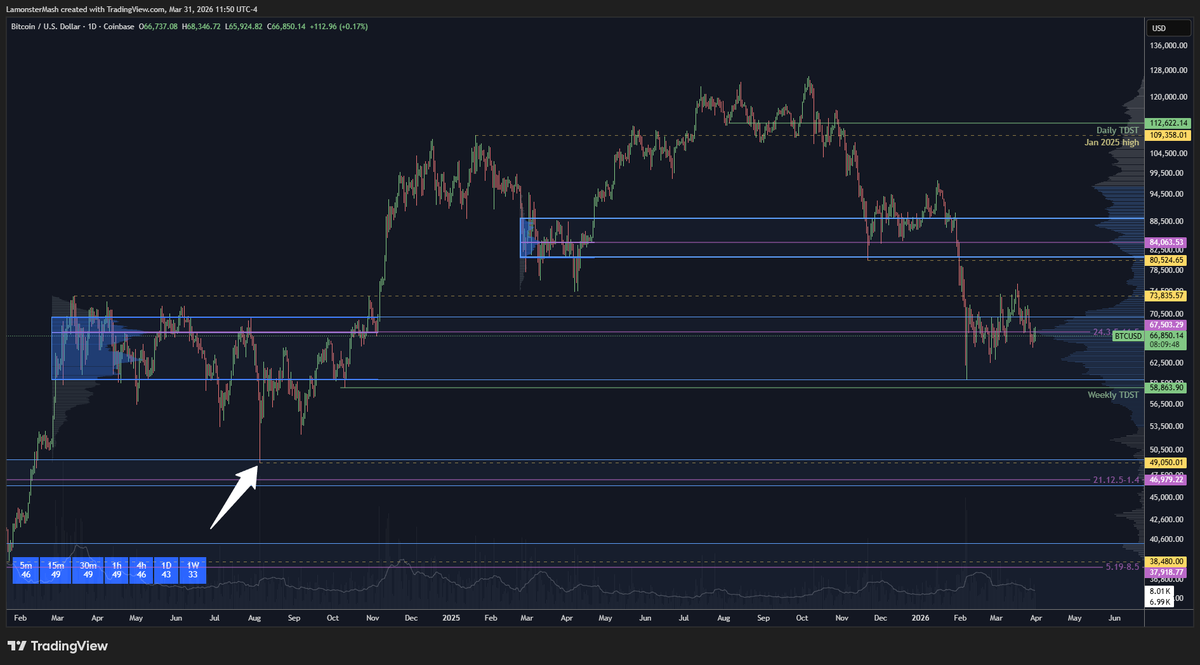The image size is (1200, 665).
Task: Click the 2026 year label on time axis
Action: (x=920, y=619)
